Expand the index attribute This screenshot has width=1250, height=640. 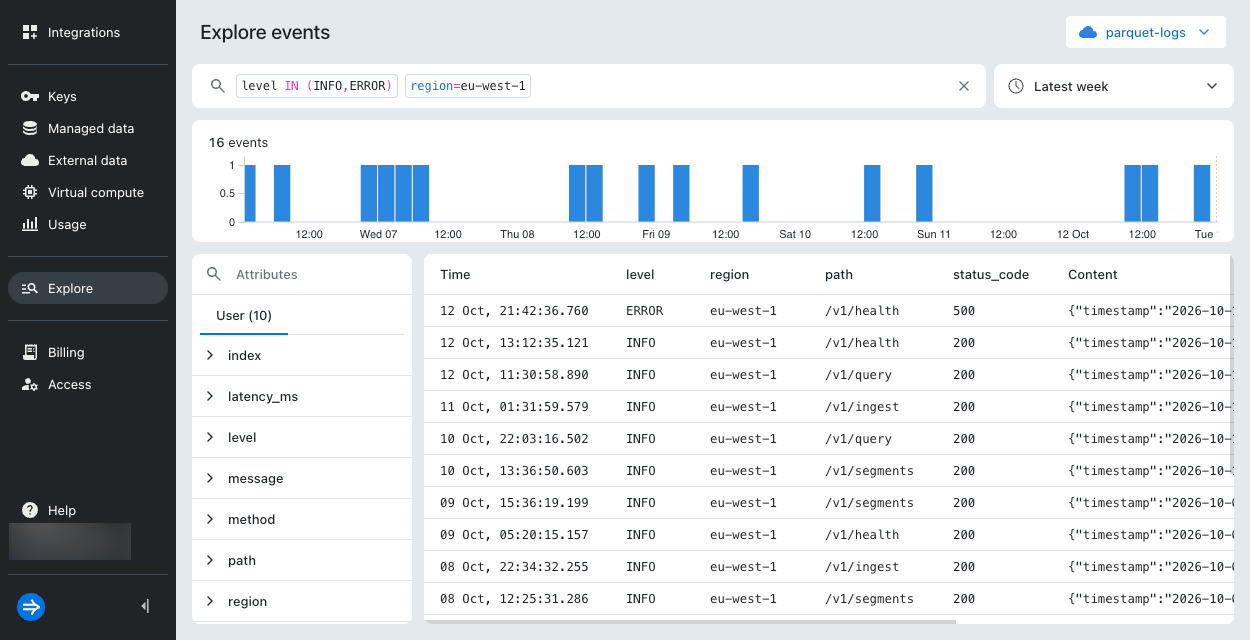210,355
